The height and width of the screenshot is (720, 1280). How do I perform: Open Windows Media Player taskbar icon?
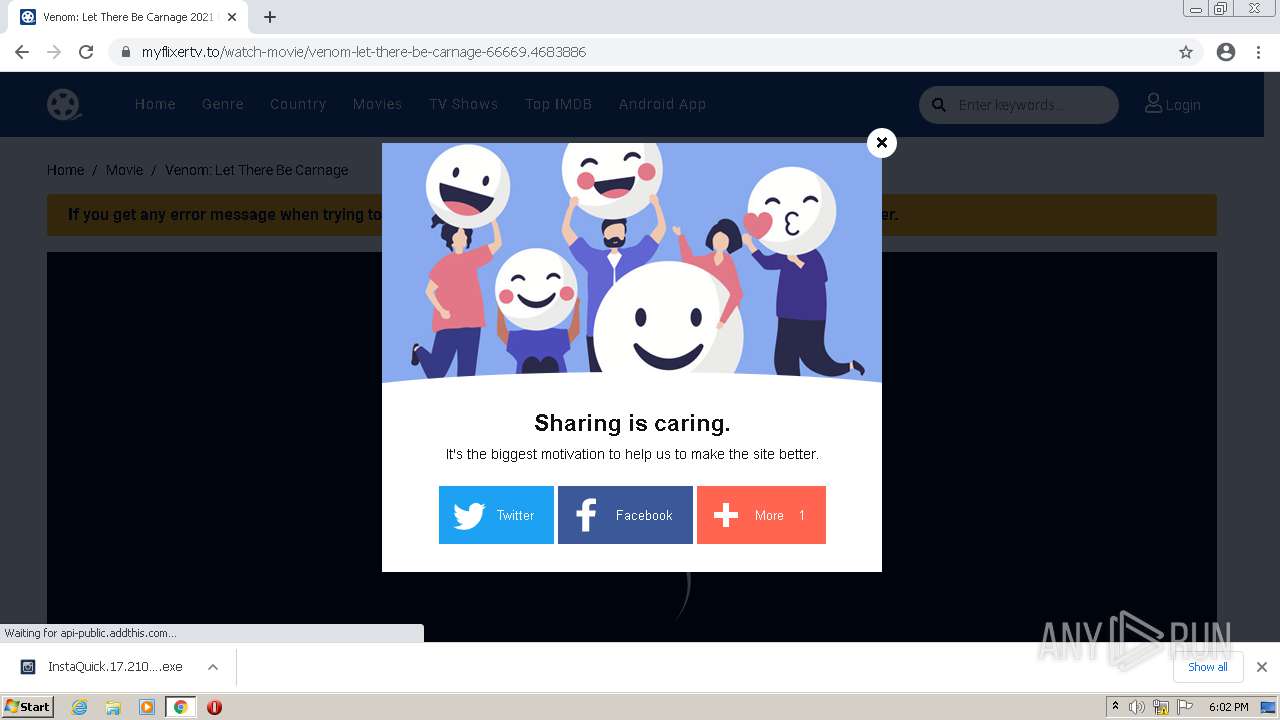[147, 707]
